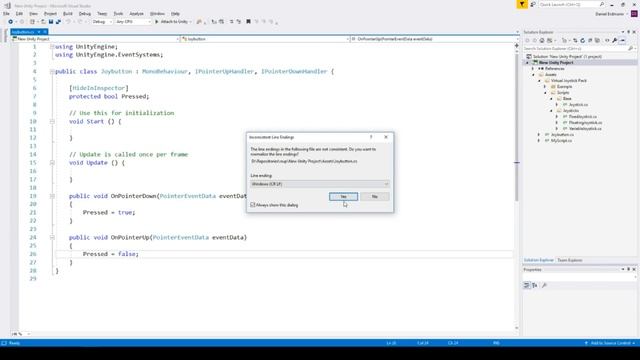Select the JoyButton.cs editor tab
Image resolution: width=640 pixels, height=360 pixels.
(23, 32)
